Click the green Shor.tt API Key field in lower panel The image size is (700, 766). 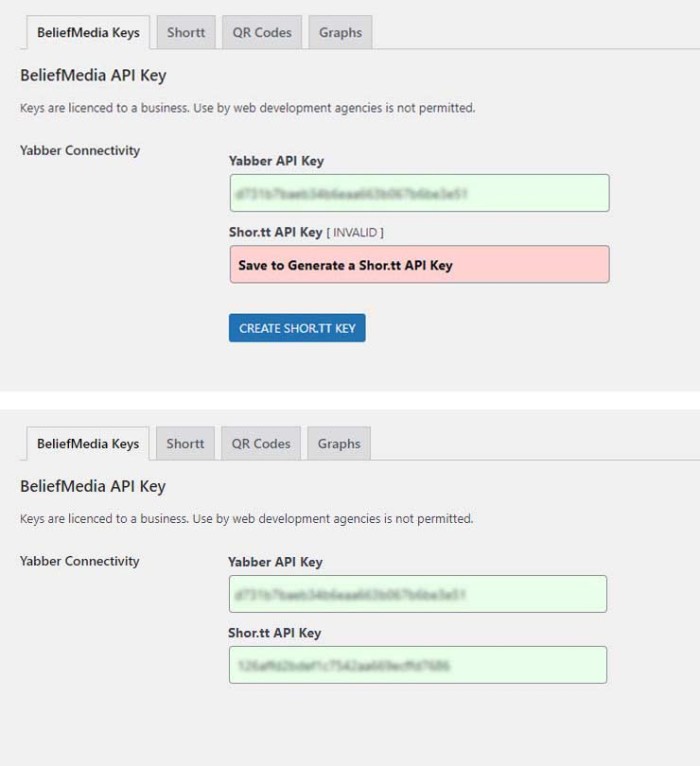point(417,665)
